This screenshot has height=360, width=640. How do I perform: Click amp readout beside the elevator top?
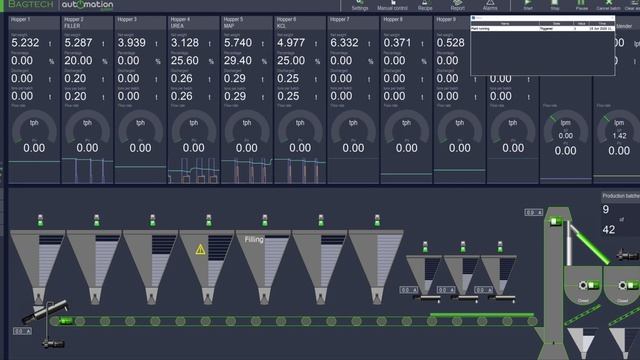pyautogui.click(x=533, y=212)
